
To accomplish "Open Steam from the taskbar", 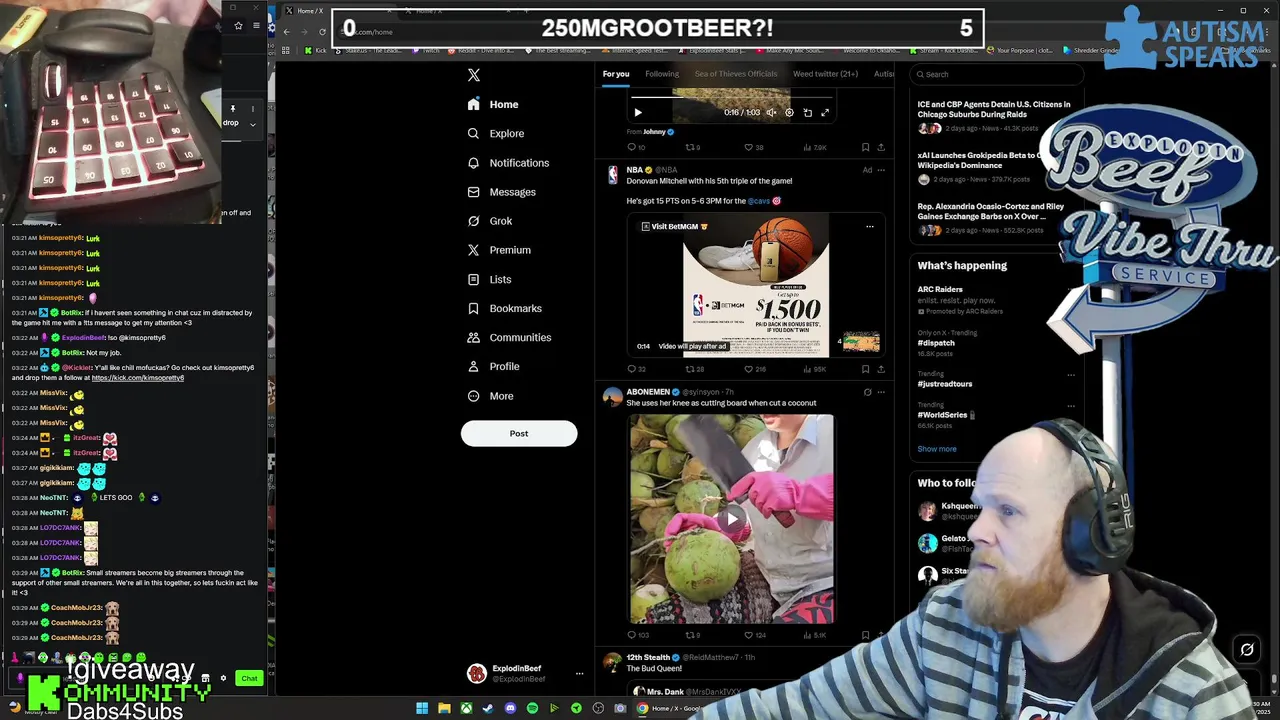I will tap(488, 708).
